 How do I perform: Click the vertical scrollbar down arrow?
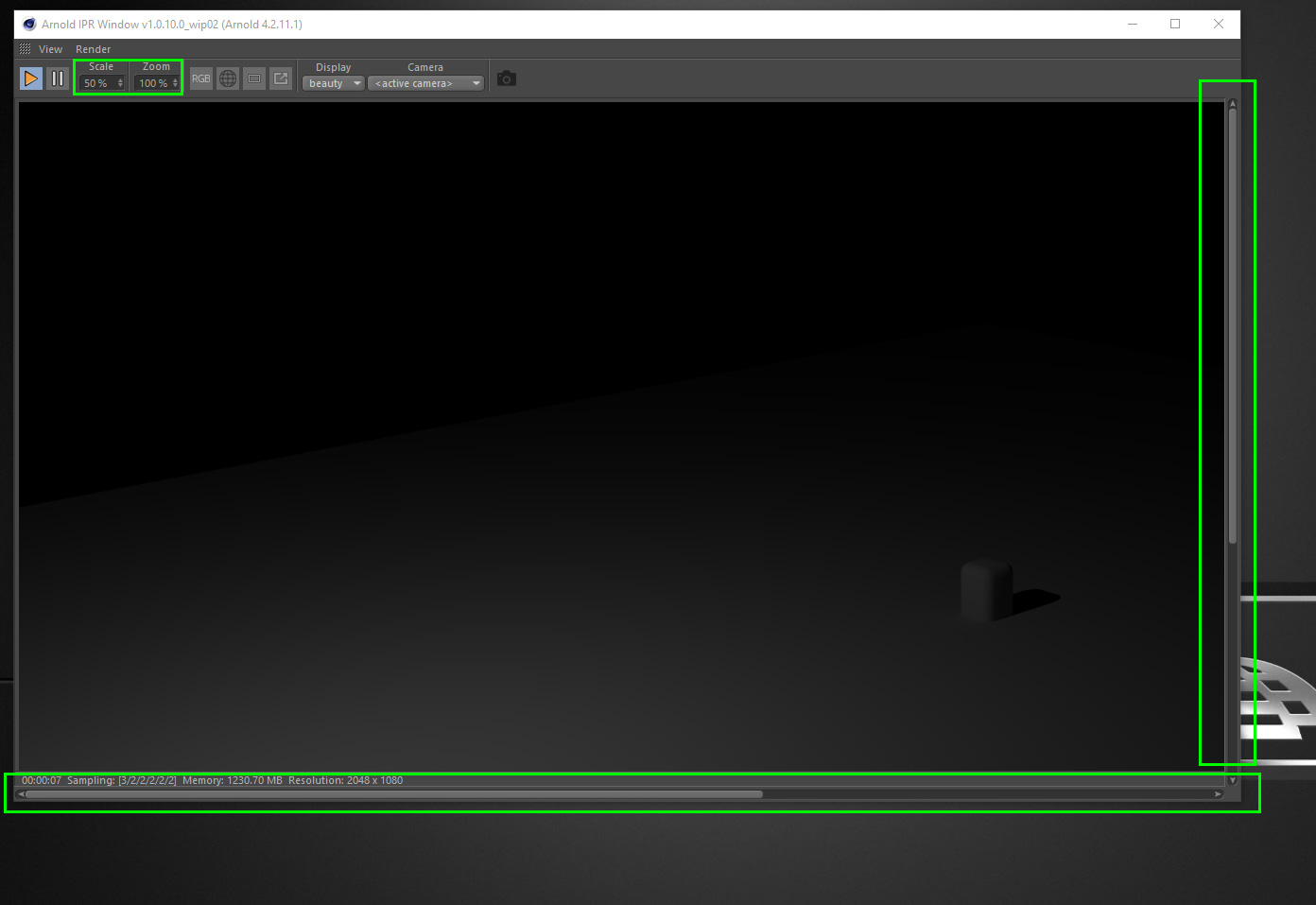(x=1233, y=780)
